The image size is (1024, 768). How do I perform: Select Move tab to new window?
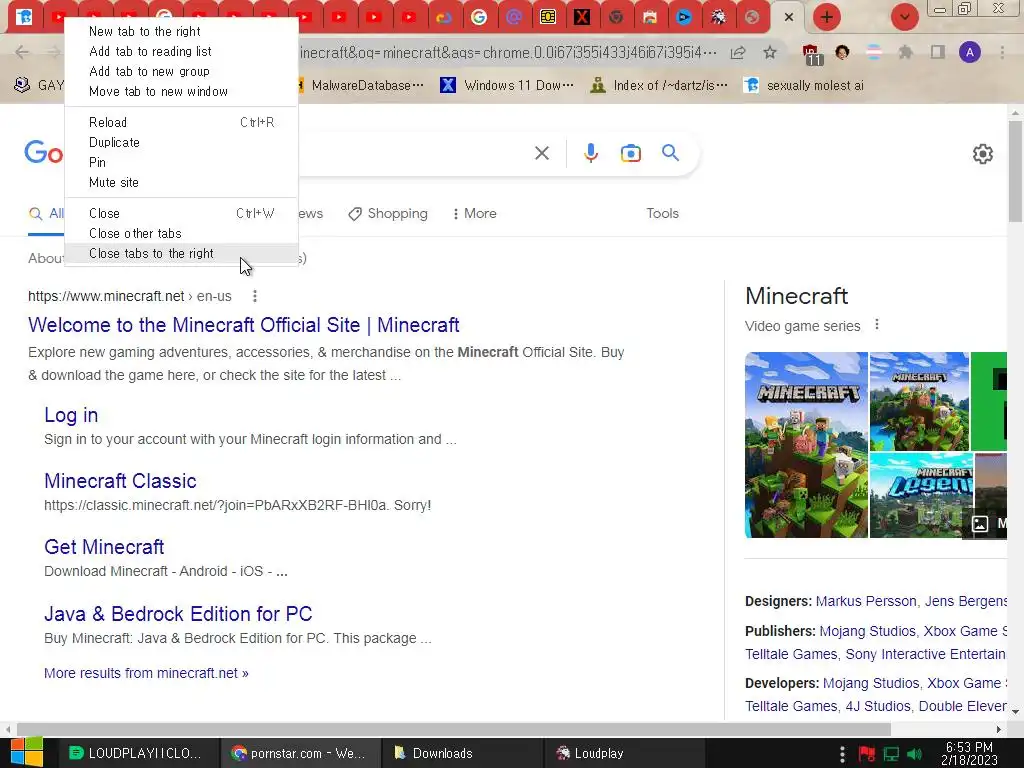[181, 91]
